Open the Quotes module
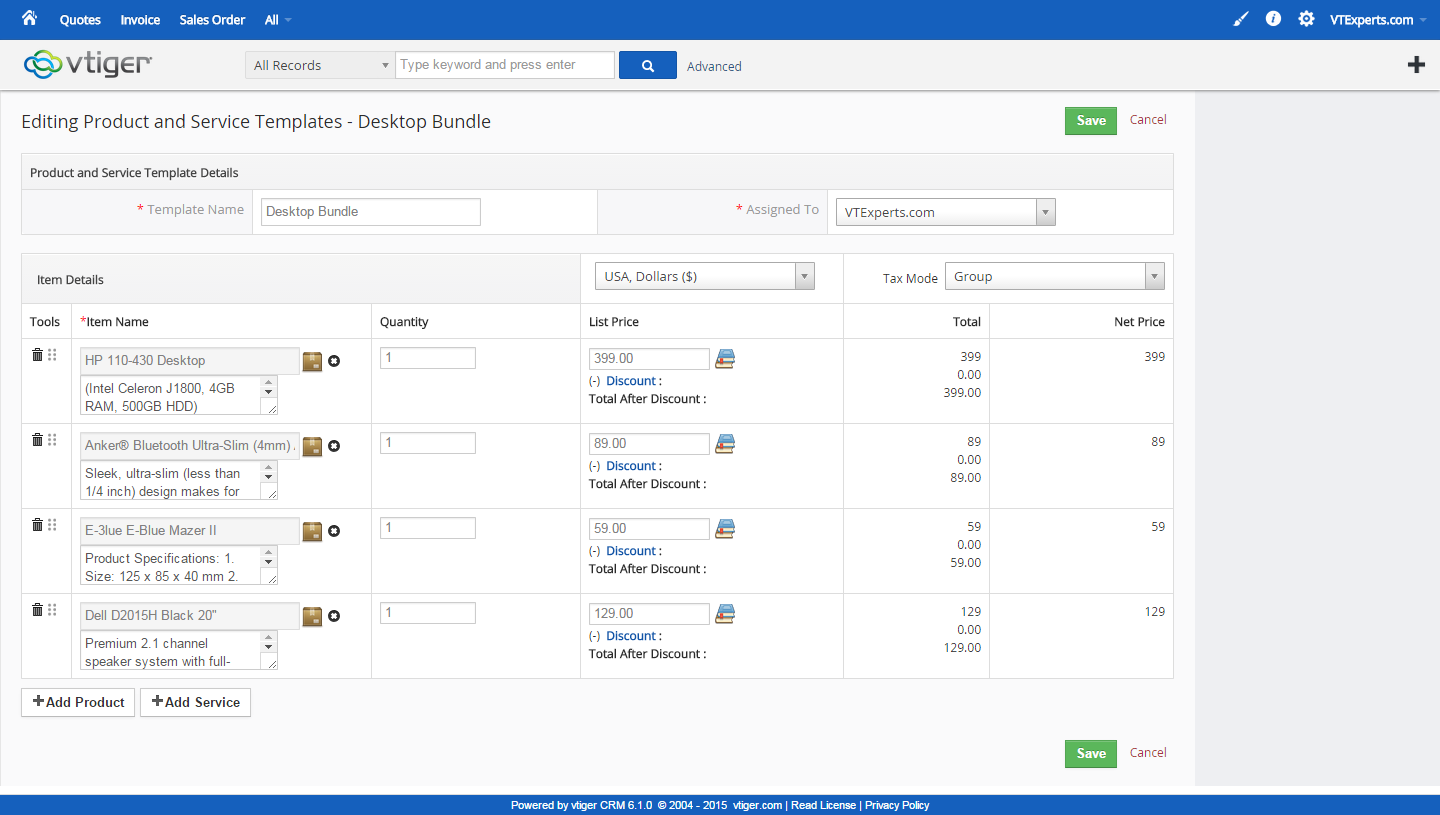 80,20
